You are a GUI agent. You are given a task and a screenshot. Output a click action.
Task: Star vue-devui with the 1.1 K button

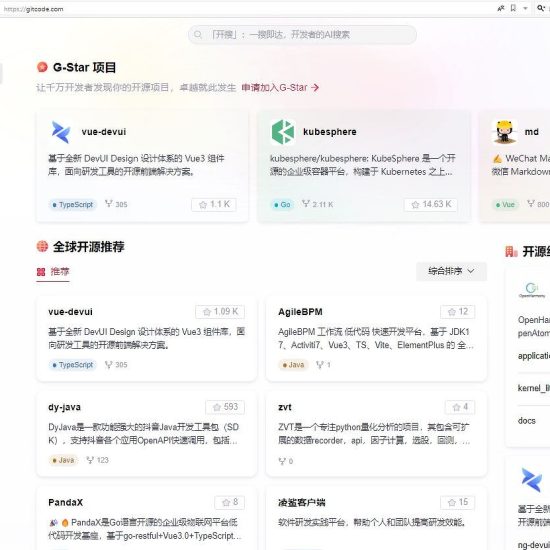[214, 204]
